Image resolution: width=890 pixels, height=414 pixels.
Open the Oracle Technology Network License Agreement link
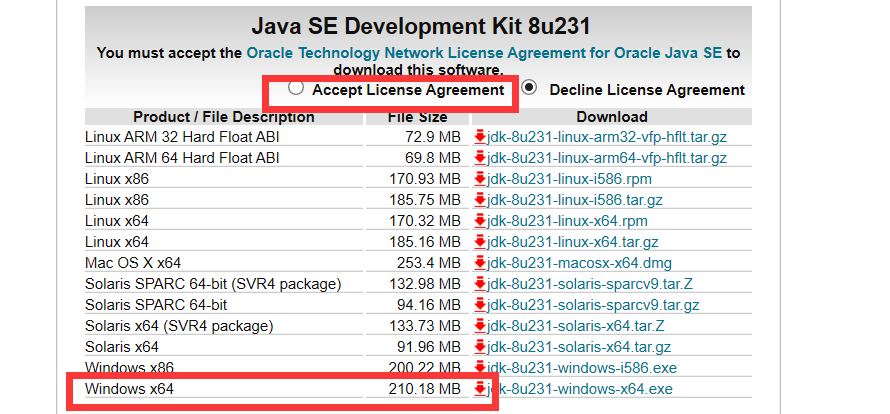pos(485,53)
